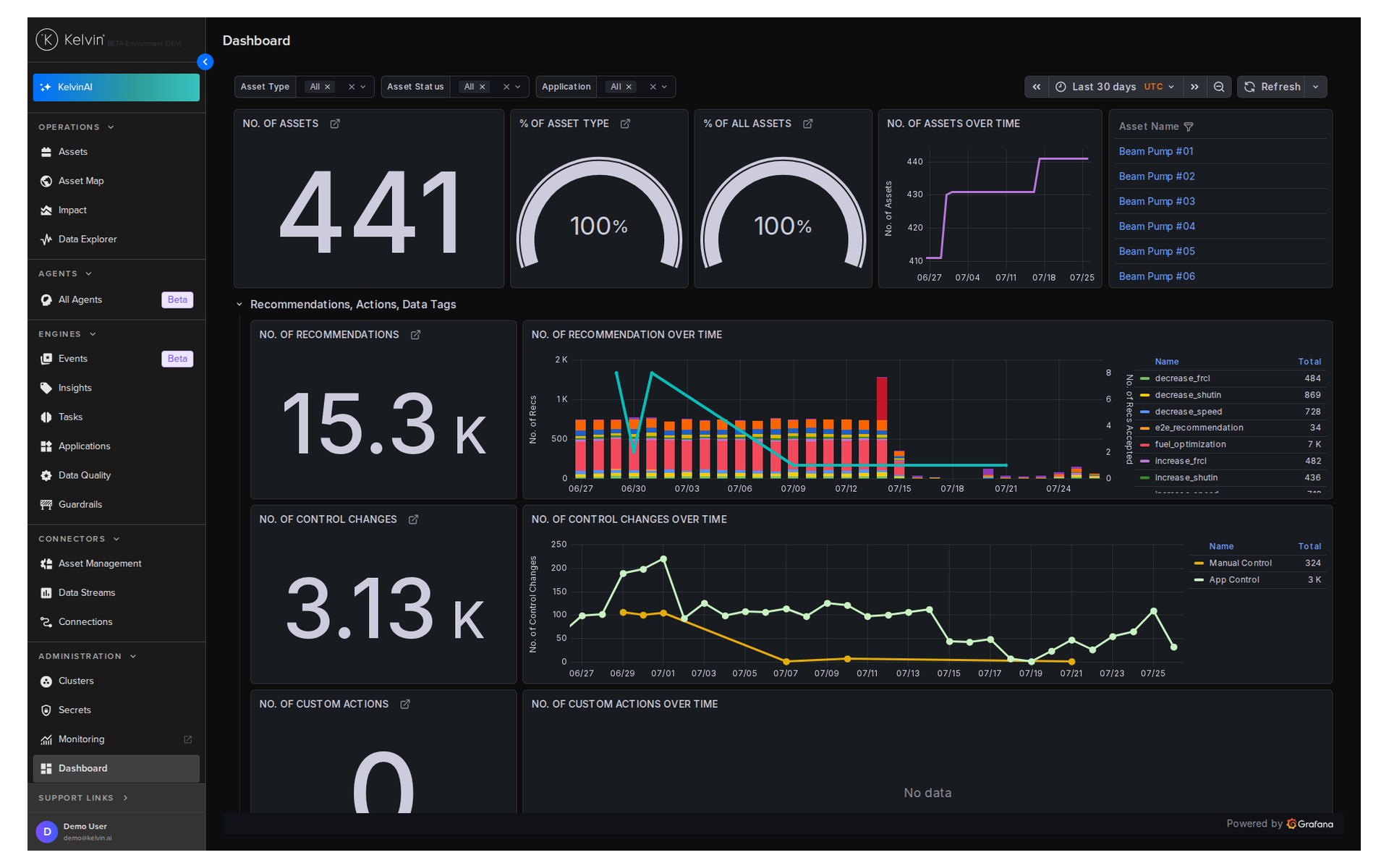Collapse the Recommendations, Actions, Data Tags row

pyautogui.click(x=239, y=305)
